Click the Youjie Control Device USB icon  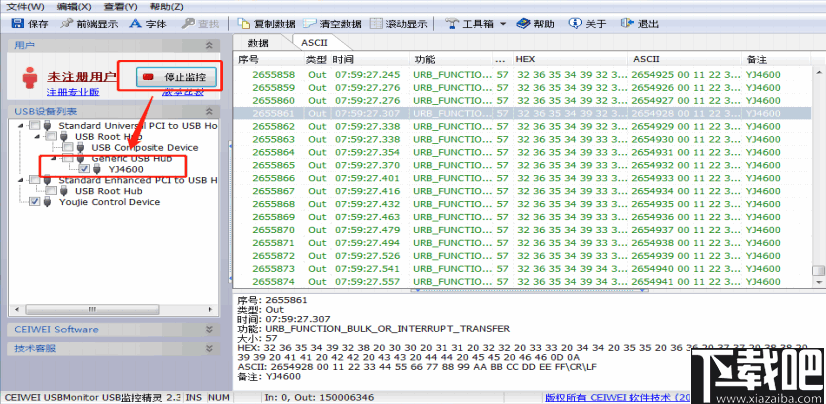click(x=47, y=202)
